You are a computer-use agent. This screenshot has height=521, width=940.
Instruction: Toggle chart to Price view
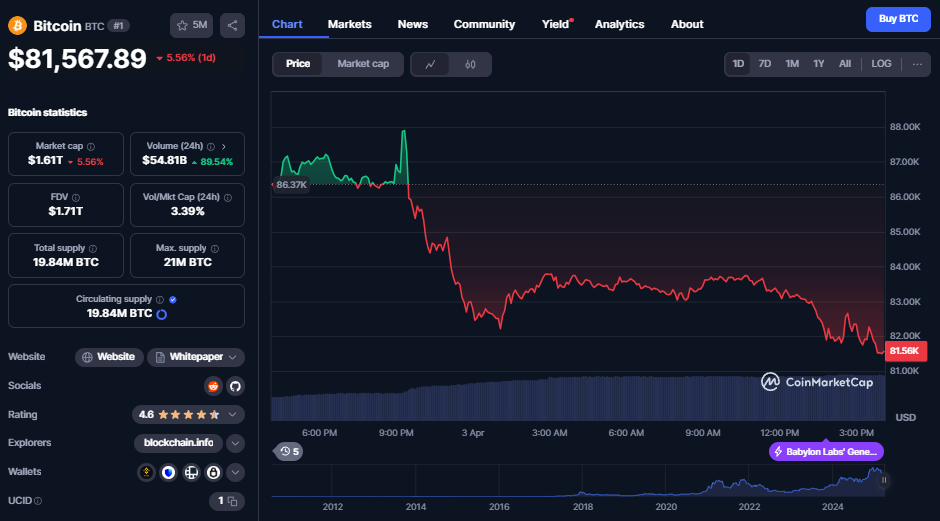click(298, 64)
